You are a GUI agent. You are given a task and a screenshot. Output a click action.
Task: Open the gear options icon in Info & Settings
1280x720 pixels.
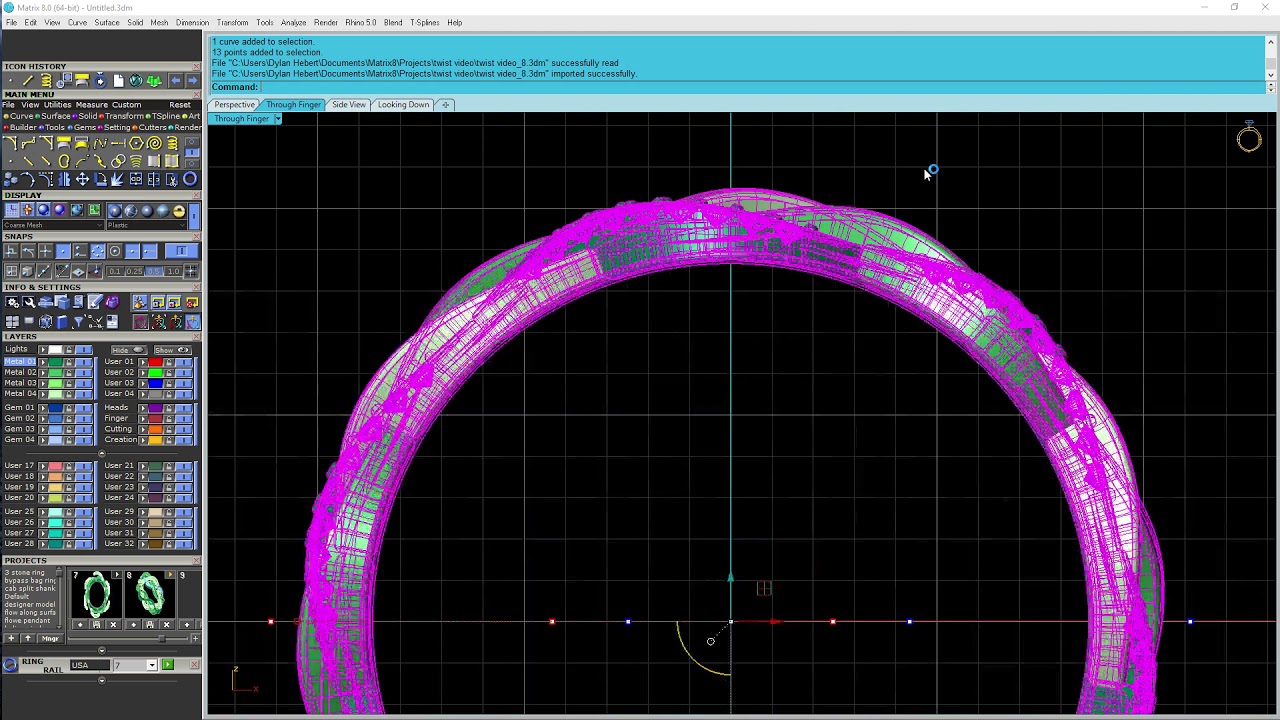[x=12, y=302]
